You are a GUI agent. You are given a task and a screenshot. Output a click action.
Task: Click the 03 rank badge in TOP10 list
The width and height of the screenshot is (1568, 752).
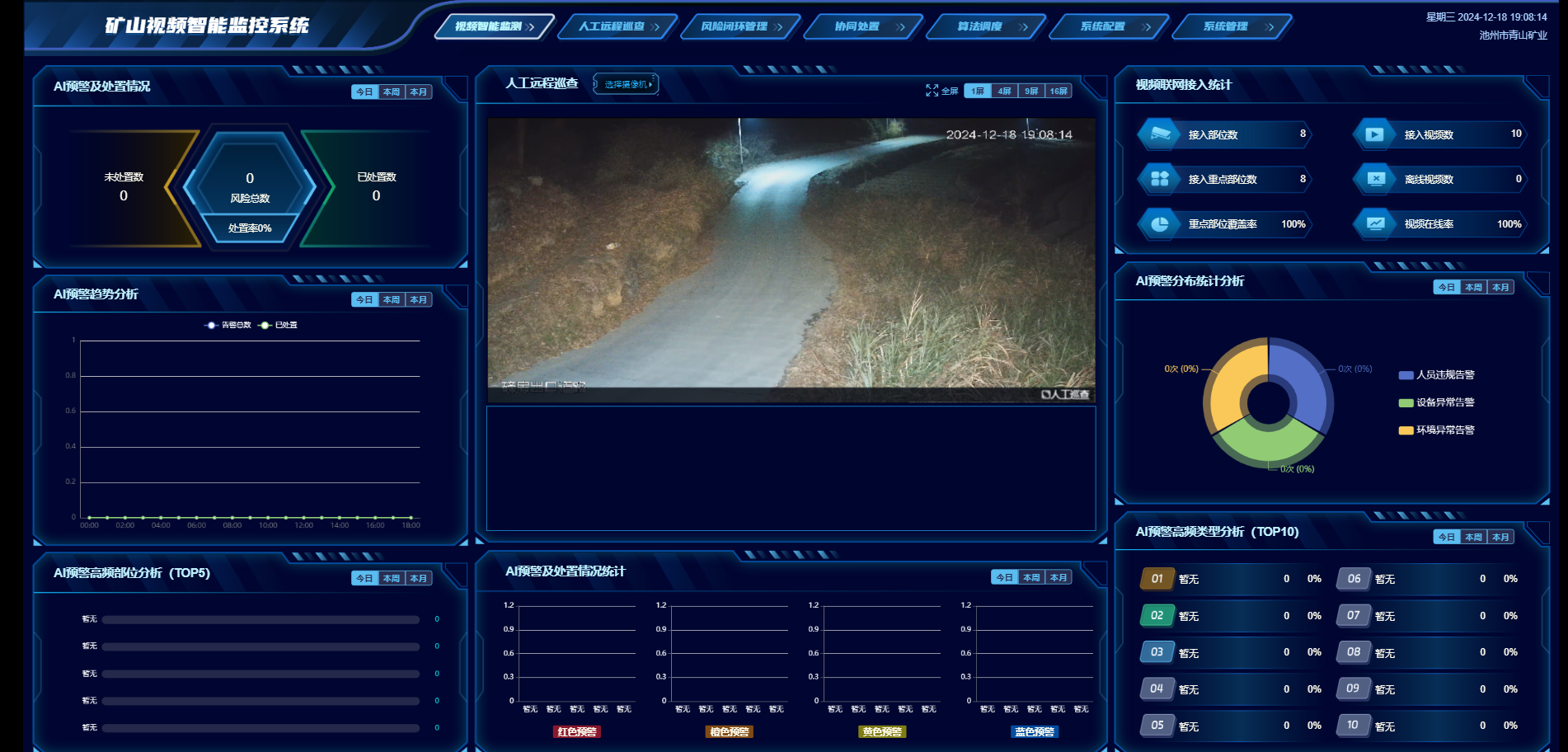coord(1157,652)
